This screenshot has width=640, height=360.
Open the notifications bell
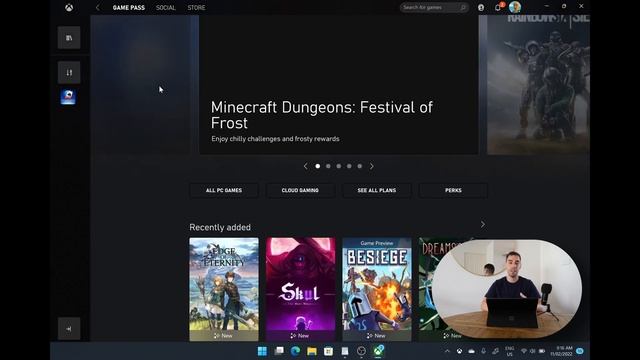(498, 7)
